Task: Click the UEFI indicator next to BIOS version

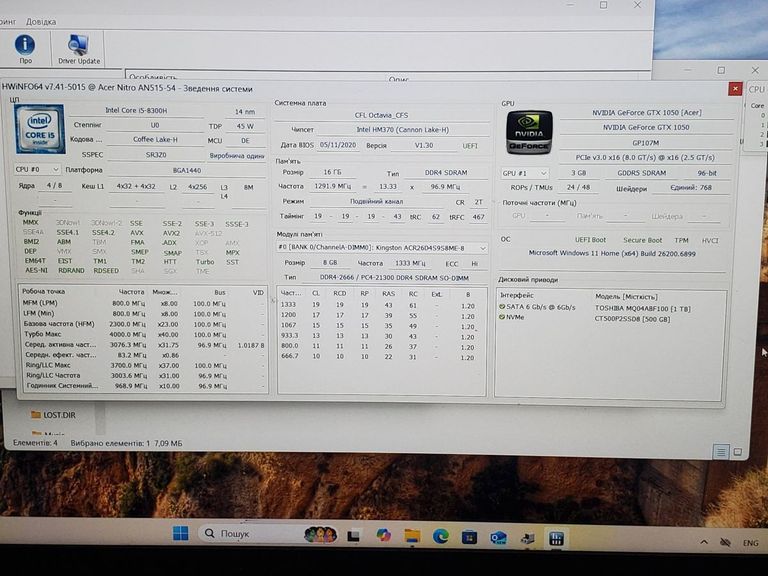Action: click(470, 146)
